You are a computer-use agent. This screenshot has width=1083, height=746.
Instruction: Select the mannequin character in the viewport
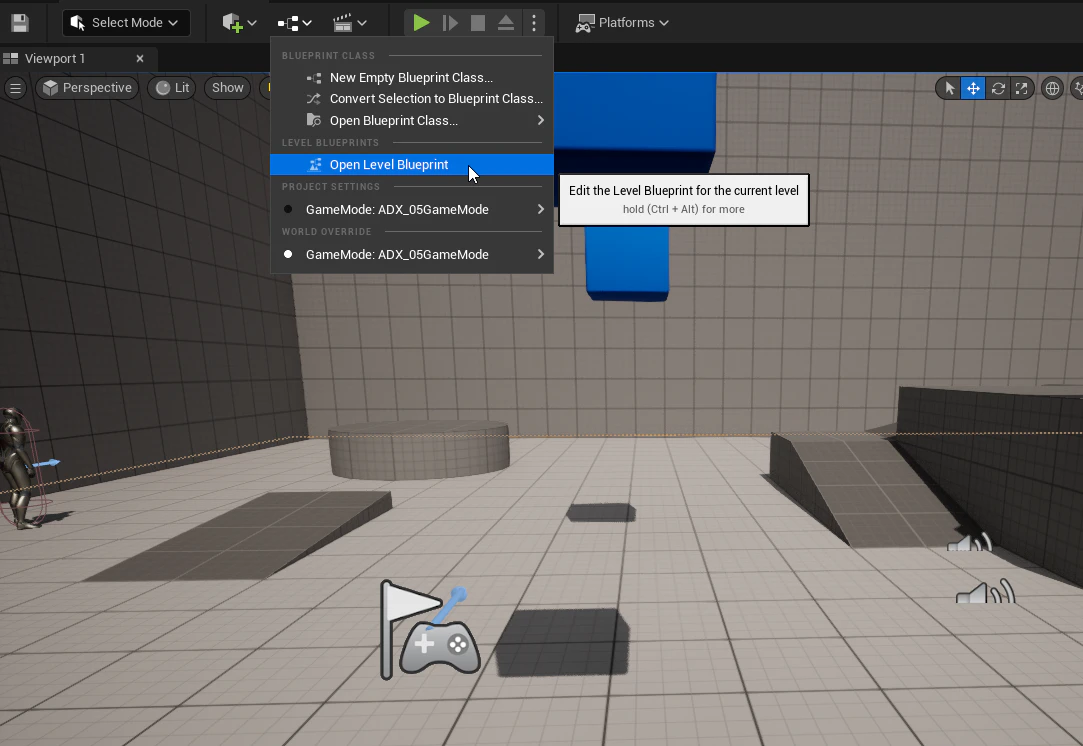pyautogui.click(x=17, y=468)
